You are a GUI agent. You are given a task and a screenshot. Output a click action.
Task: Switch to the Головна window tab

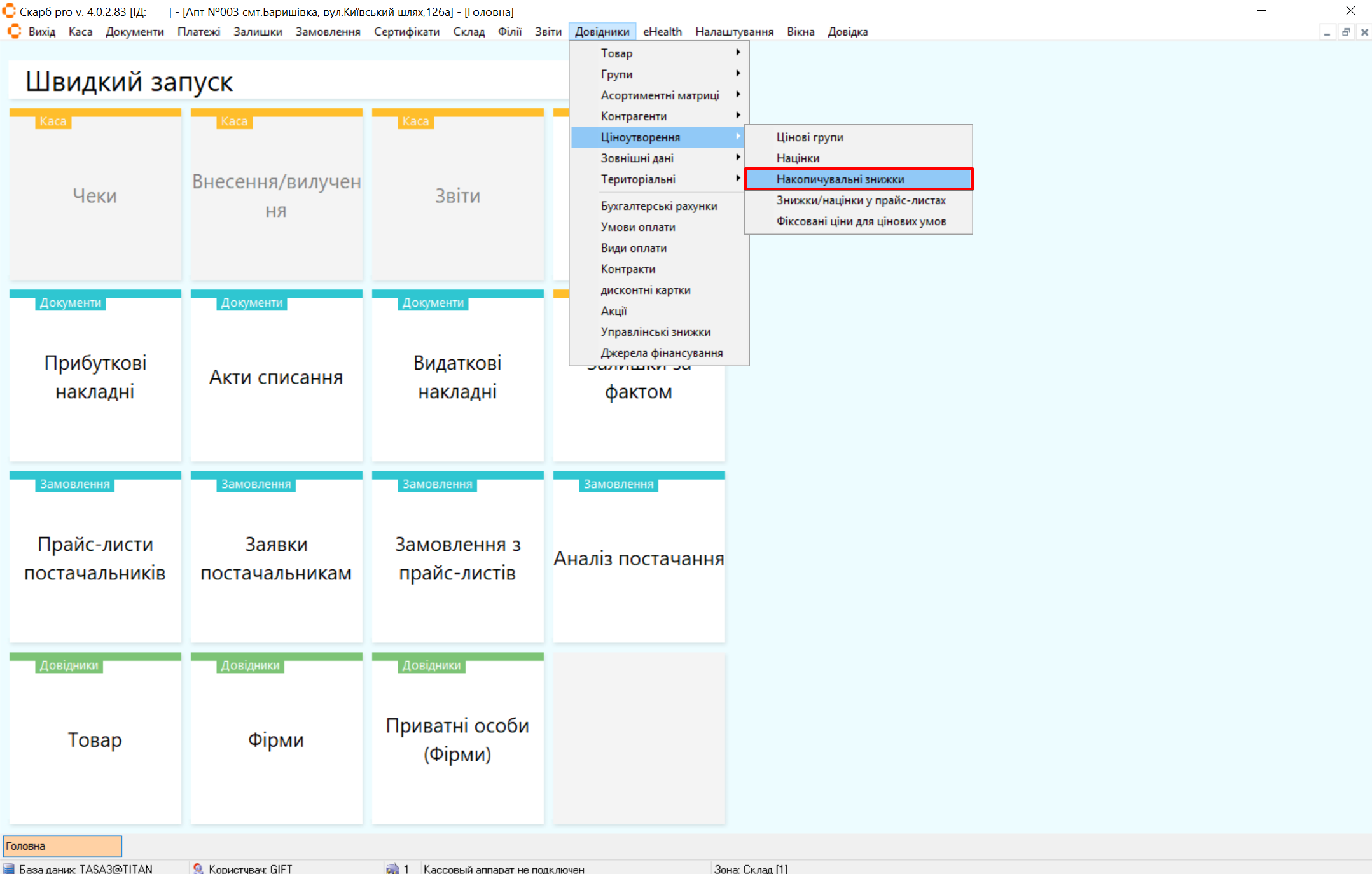(62, 846)
